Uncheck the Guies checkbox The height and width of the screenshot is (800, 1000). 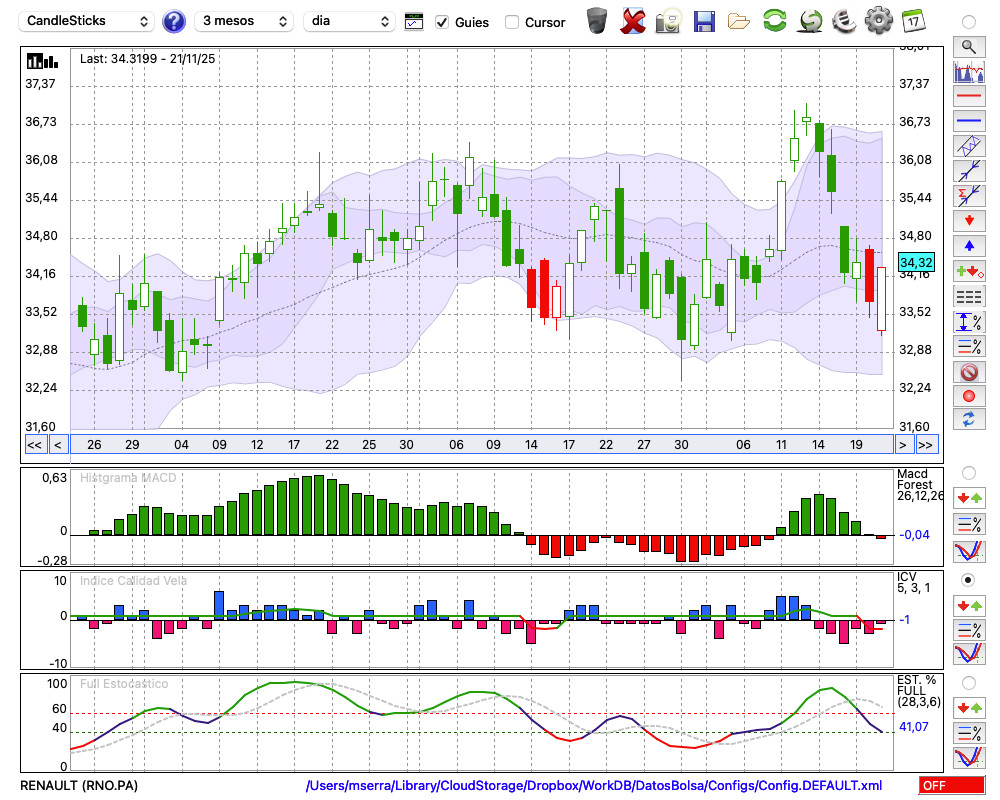coord(443,22)
